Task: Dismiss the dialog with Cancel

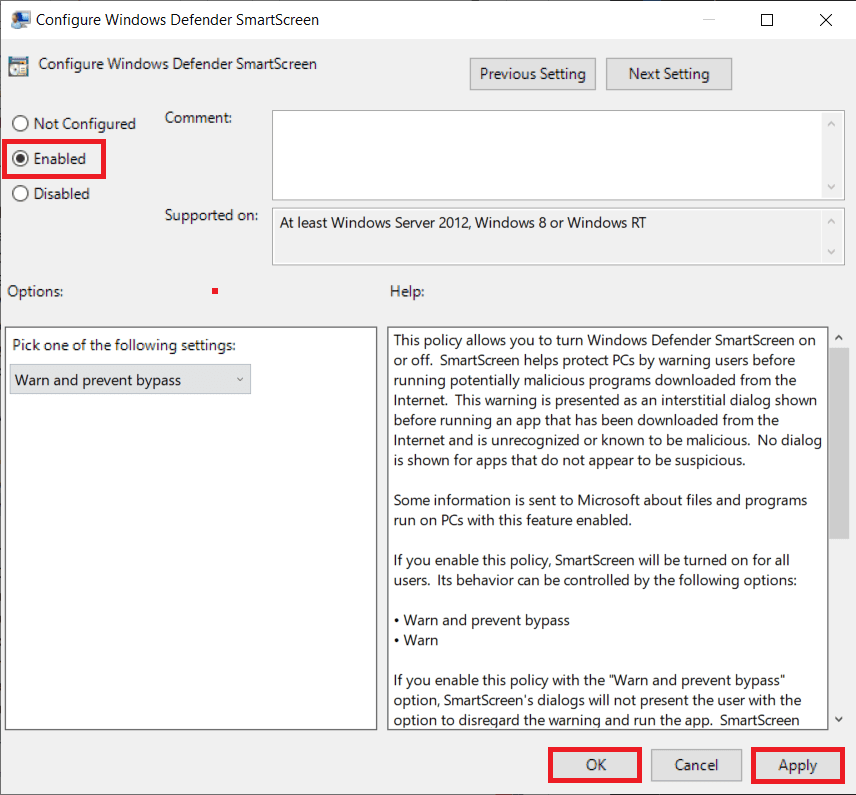Action: click(x=696, y=764)
